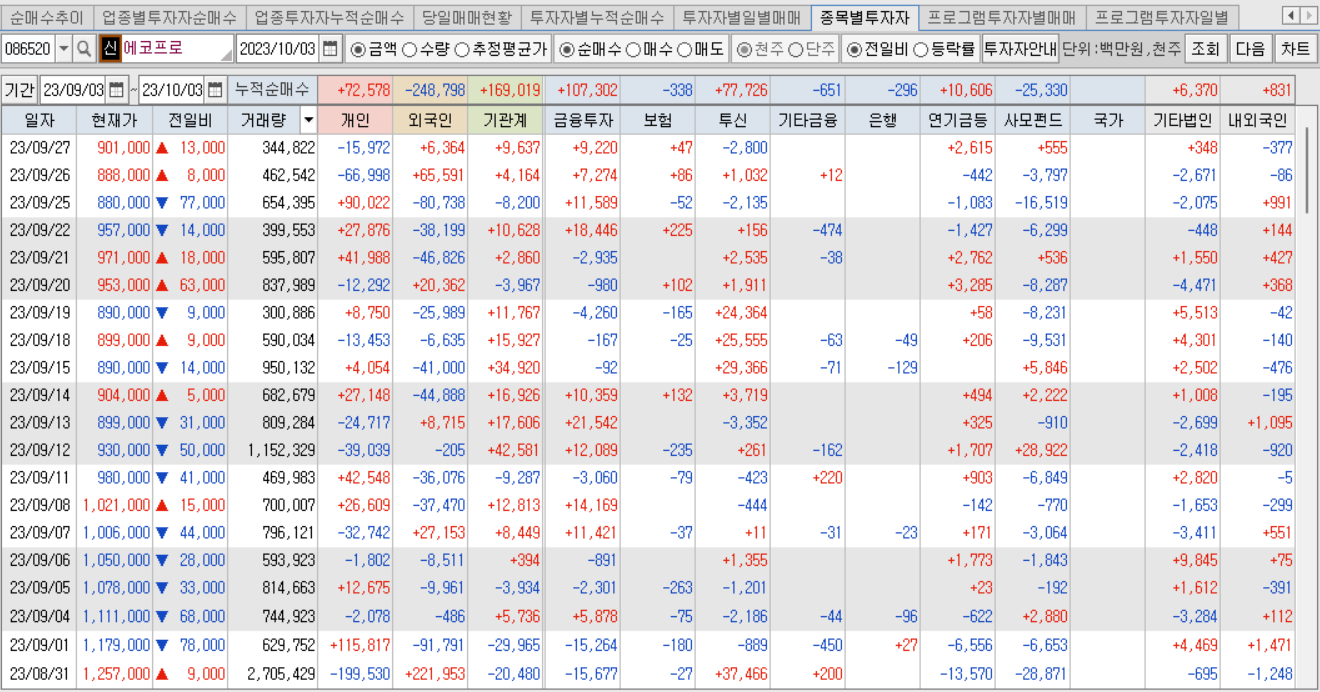Click the right tab-scroll arrow at top right
Image resolution: width=1320 pixels, height=692 pixels.
tap(1311, 16)
